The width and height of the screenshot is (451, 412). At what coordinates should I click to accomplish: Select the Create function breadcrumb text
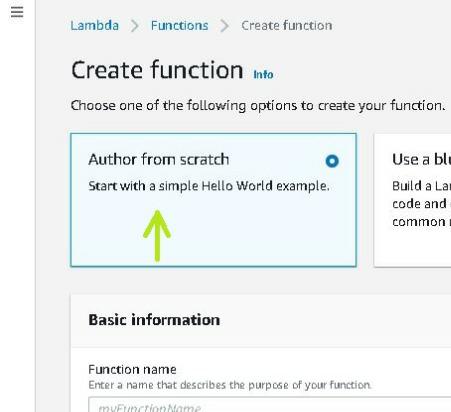click(x=287, y=26)
